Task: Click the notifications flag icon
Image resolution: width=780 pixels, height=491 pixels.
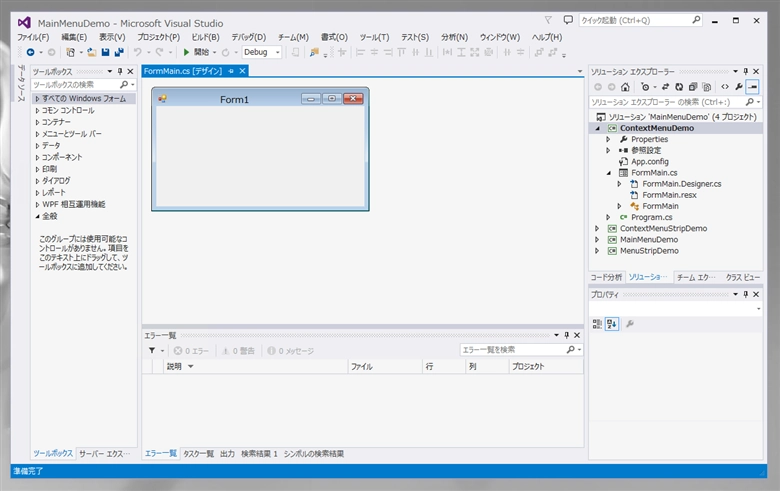Action: click(x=548, y=20)
